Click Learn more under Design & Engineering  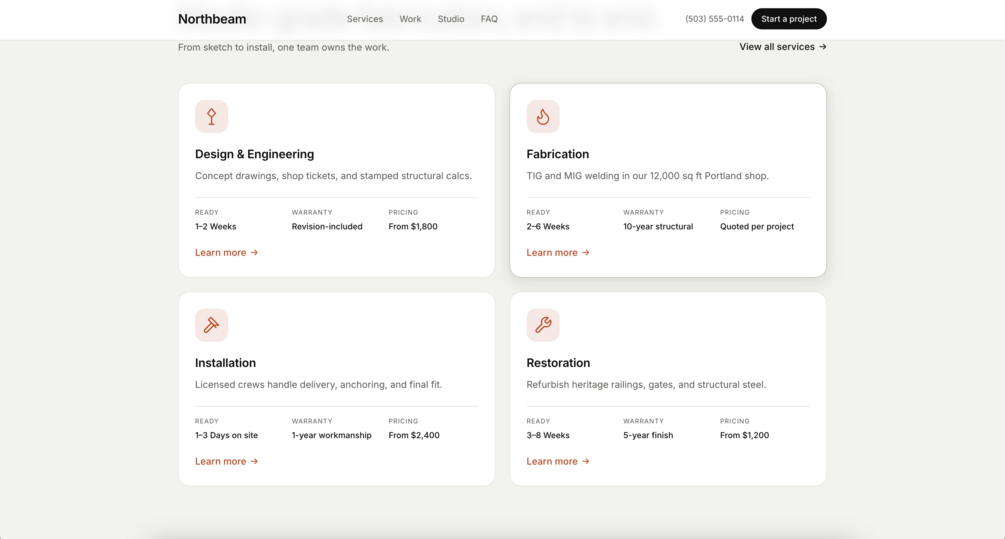click(226, 253)
